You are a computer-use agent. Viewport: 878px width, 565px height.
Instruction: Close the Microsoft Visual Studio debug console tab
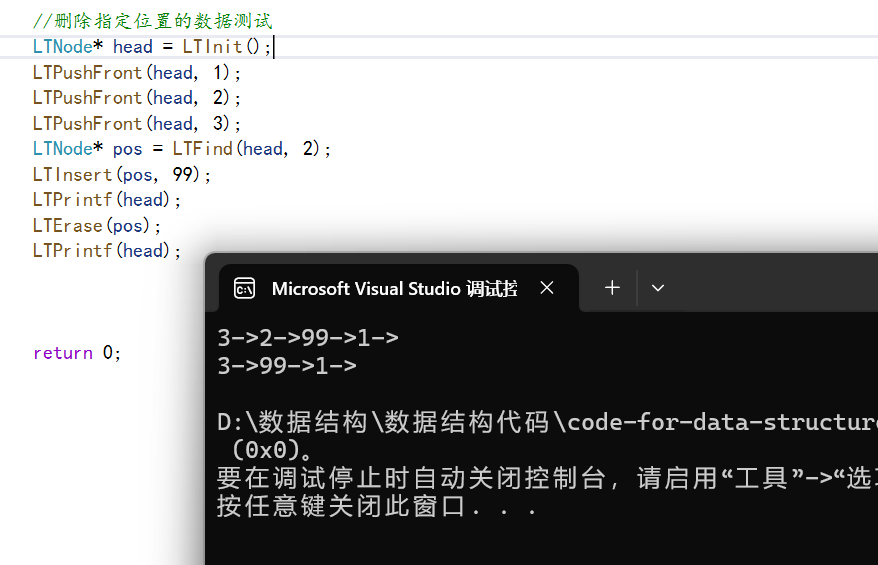[547, 288]
